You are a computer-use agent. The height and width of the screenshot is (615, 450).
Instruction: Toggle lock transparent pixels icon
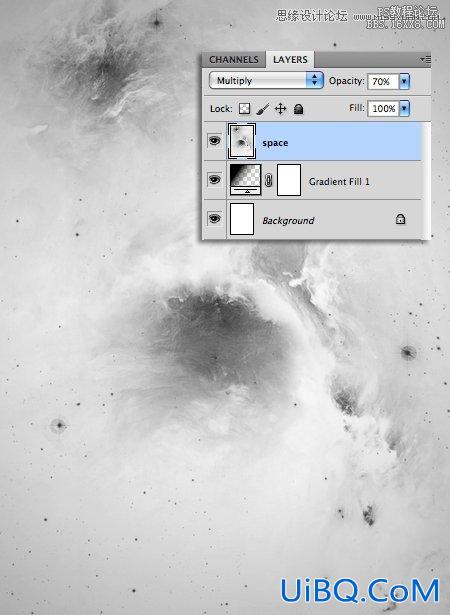[x=245, y=109]
